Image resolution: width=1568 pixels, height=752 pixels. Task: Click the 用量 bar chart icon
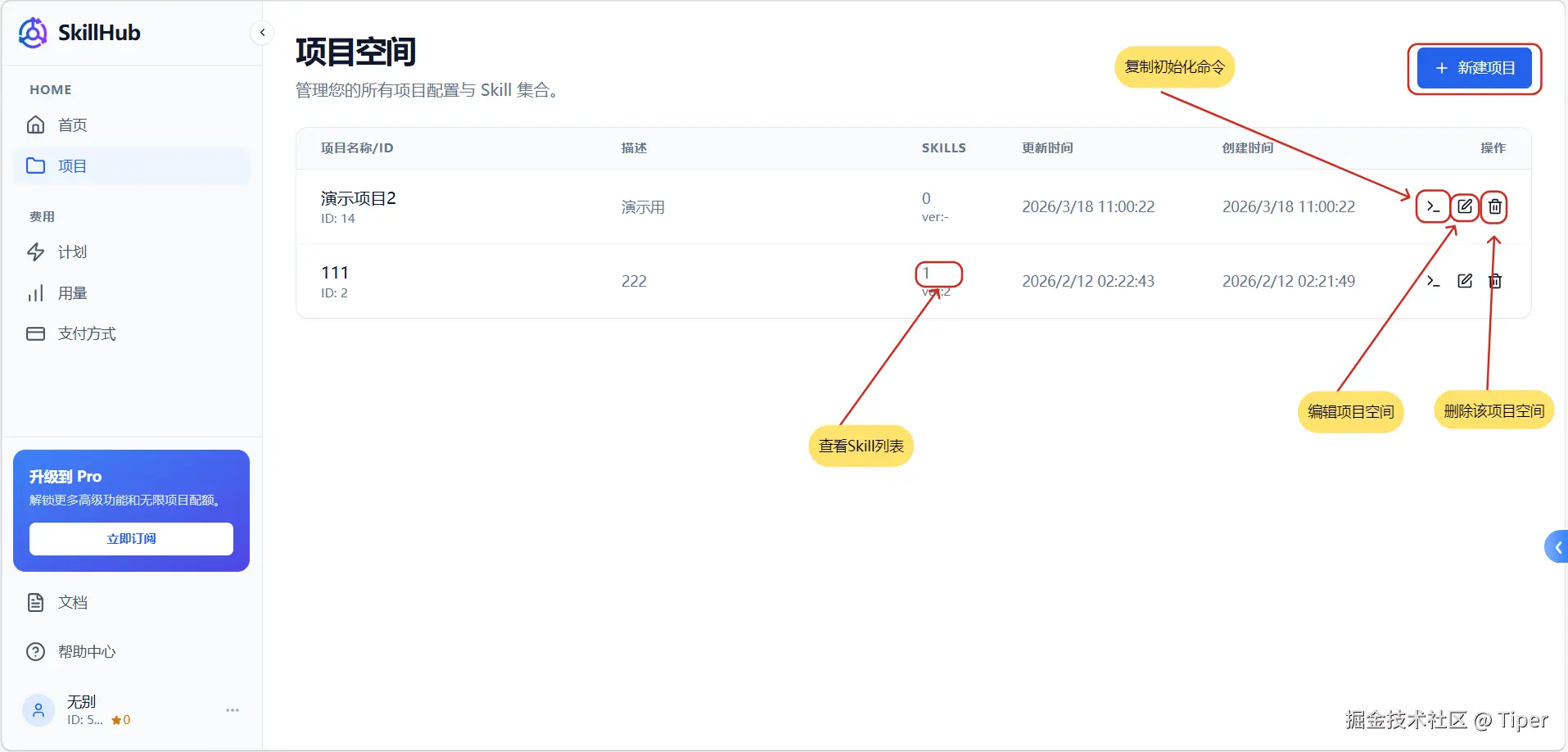point(35,292)
